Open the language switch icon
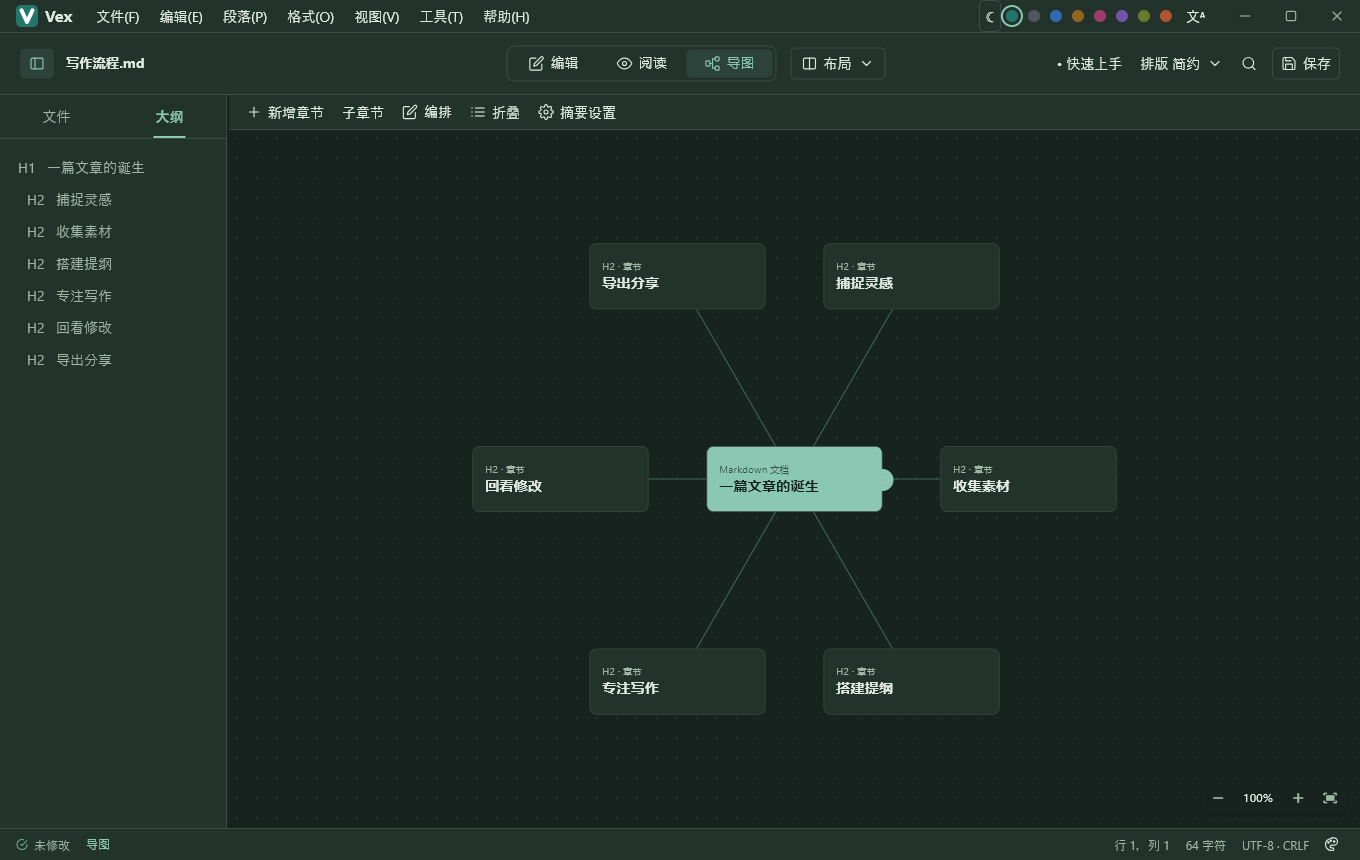 (1196, 16)
